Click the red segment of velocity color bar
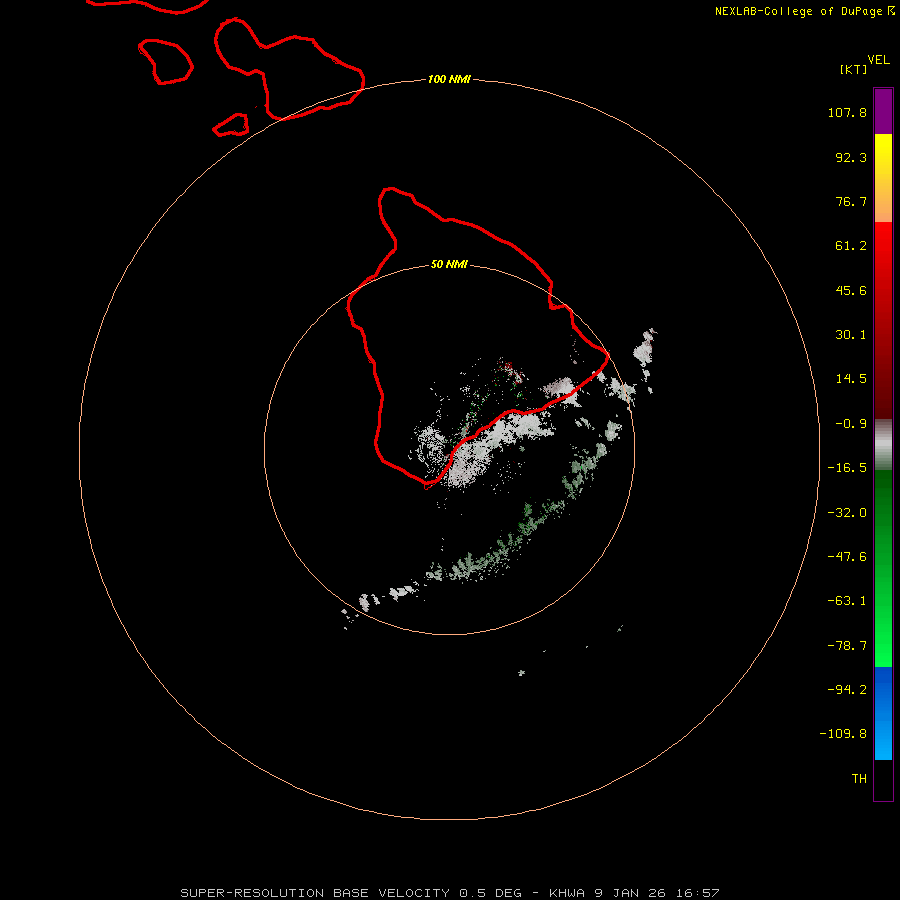 tap(883, 320)
